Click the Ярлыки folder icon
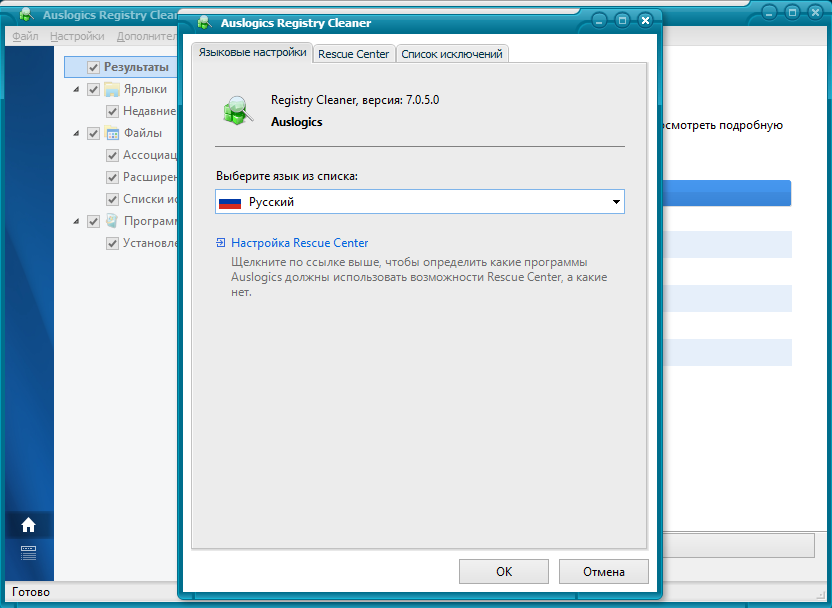832x608 pixels. click(x=112, y=89)
